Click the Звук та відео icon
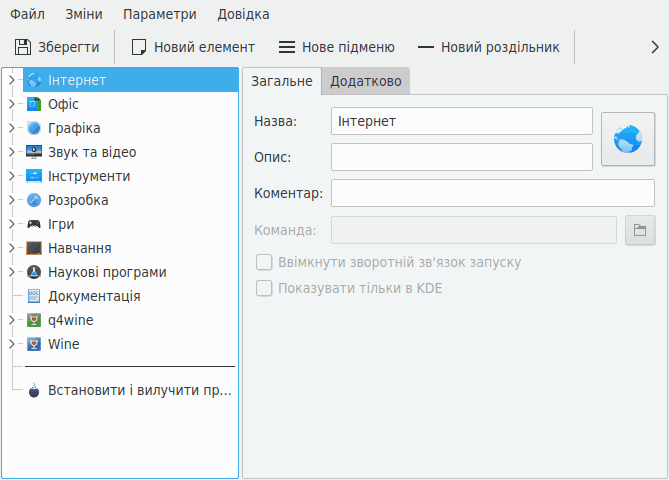Image resolution: width=669 pixels, height=480 pixels. point(34,152)
